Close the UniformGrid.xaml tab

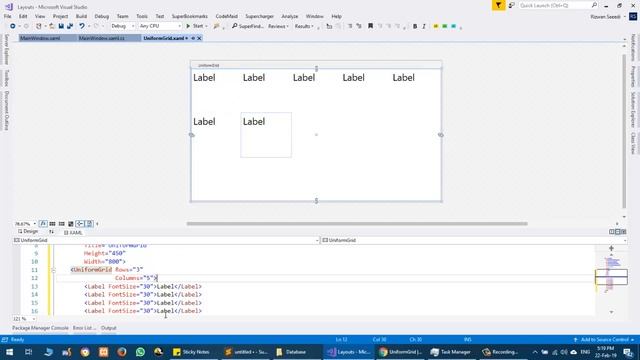coord(199,38)
